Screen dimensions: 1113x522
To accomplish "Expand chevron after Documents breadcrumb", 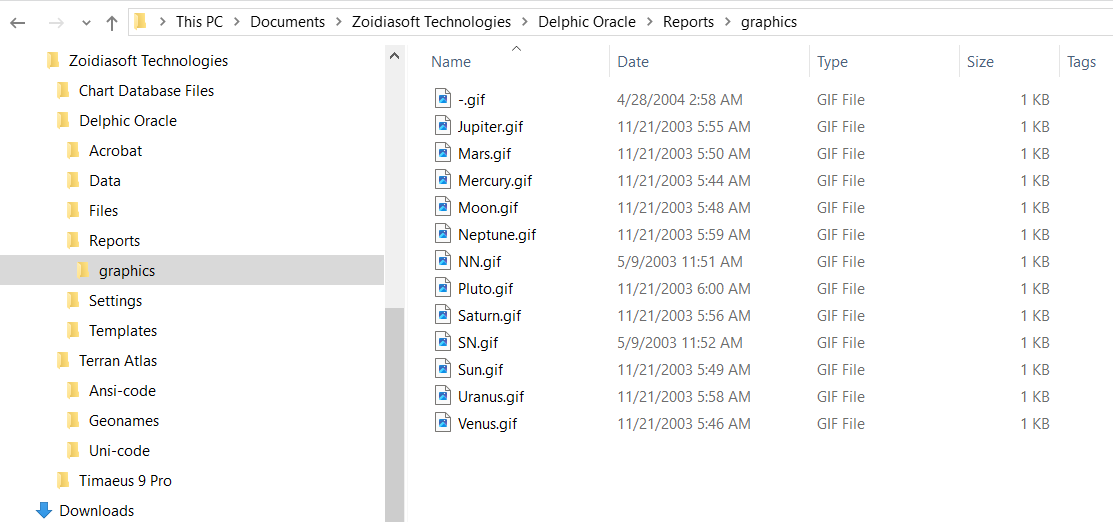I will coord(339,22).
